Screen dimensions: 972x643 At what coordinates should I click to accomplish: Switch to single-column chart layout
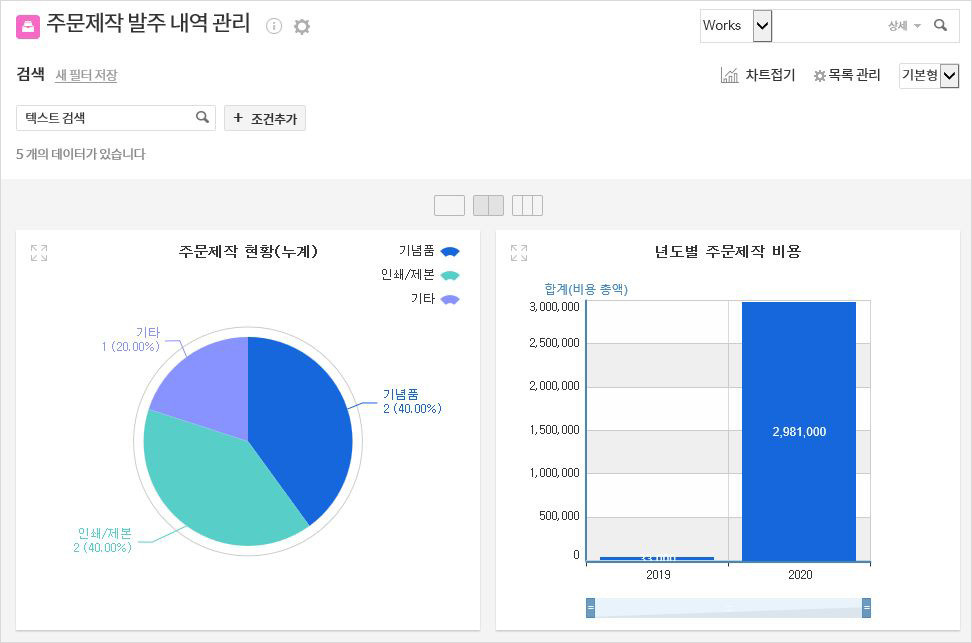click(449, 205)
